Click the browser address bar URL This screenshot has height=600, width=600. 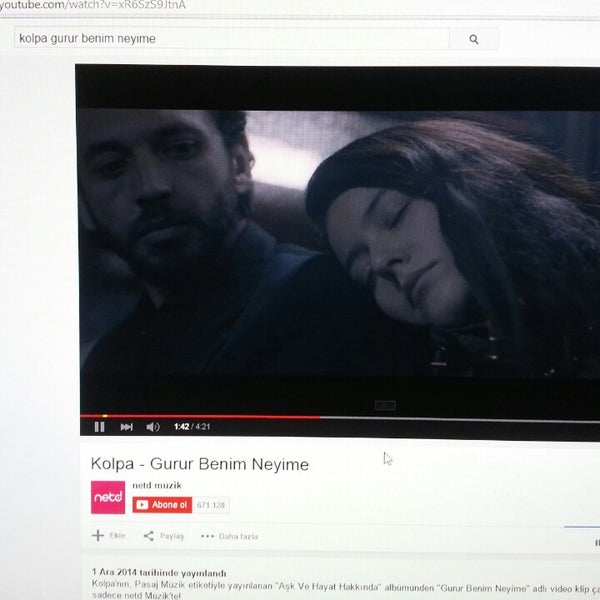93,5
